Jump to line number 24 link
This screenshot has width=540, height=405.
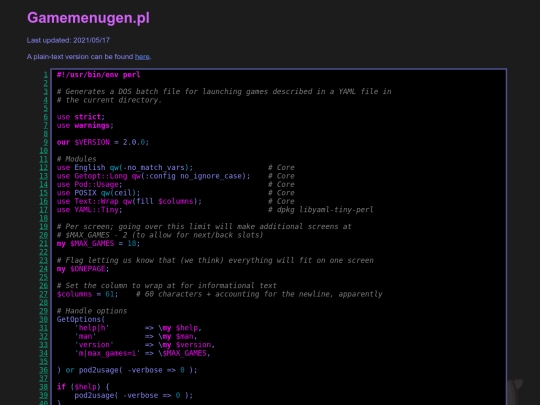pyautogui.click(x=43, y=269)
